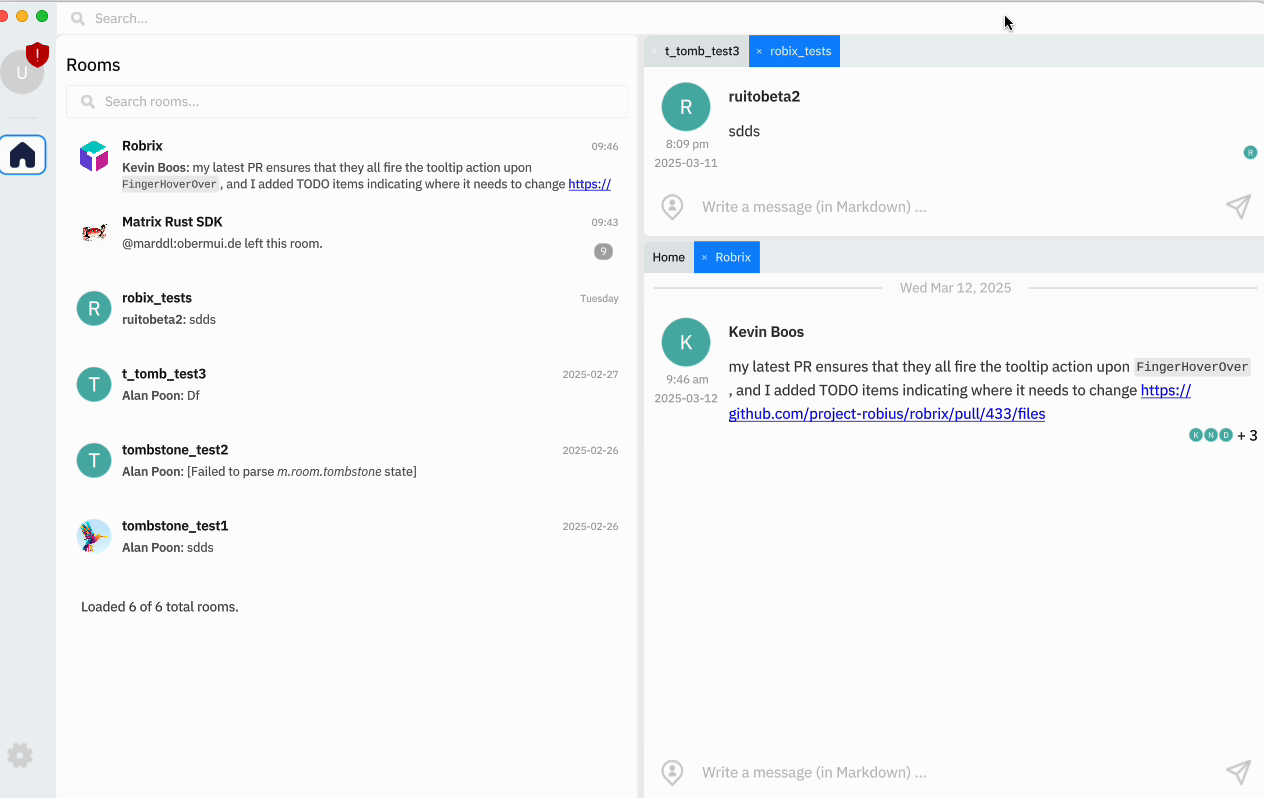Click the tombstone_test2 room T avatar
The image size is (1264, 798).
[x=94, y=460]
